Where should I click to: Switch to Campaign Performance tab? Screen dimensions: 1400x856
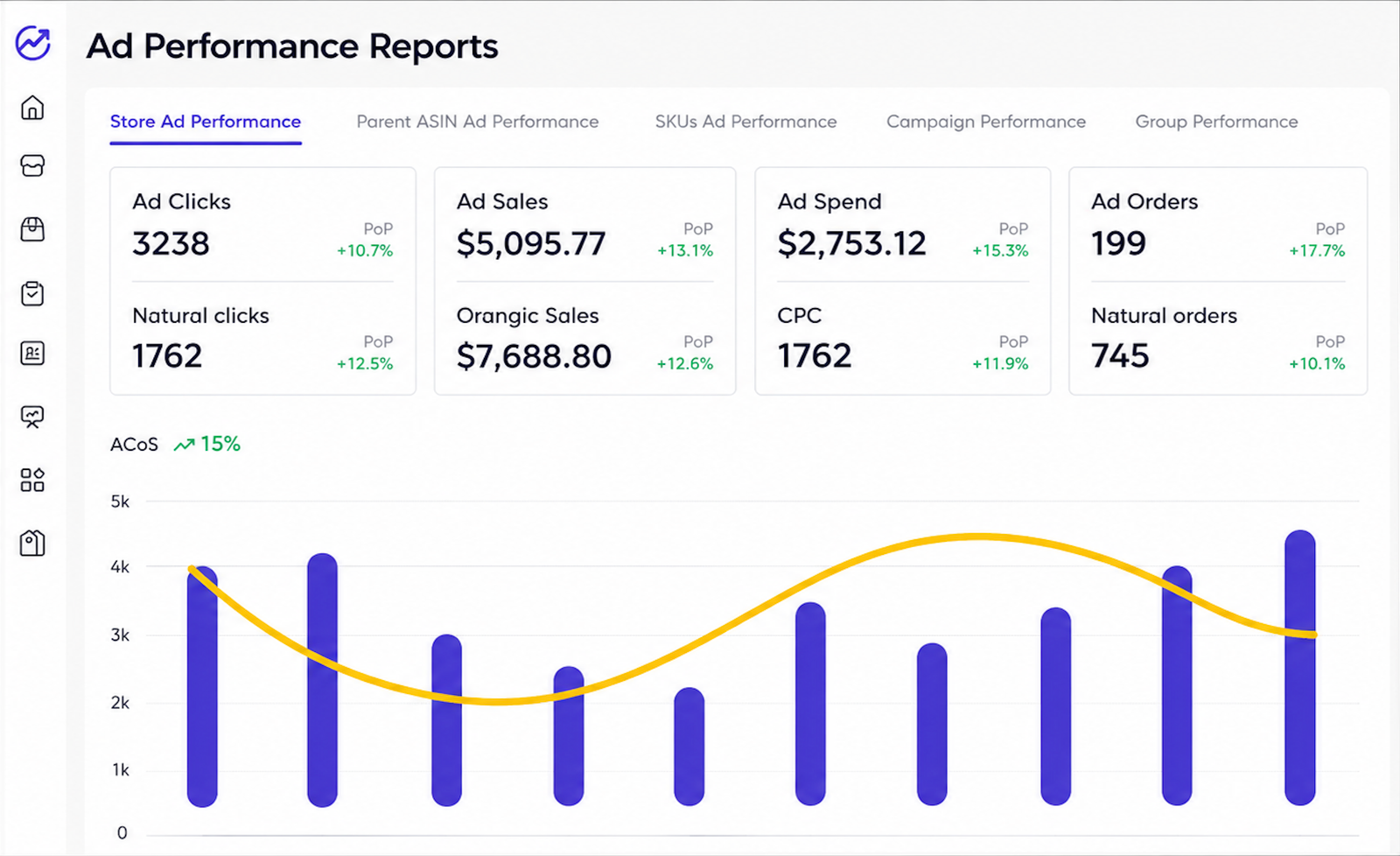pyautogui.click(x=986, y=122)
